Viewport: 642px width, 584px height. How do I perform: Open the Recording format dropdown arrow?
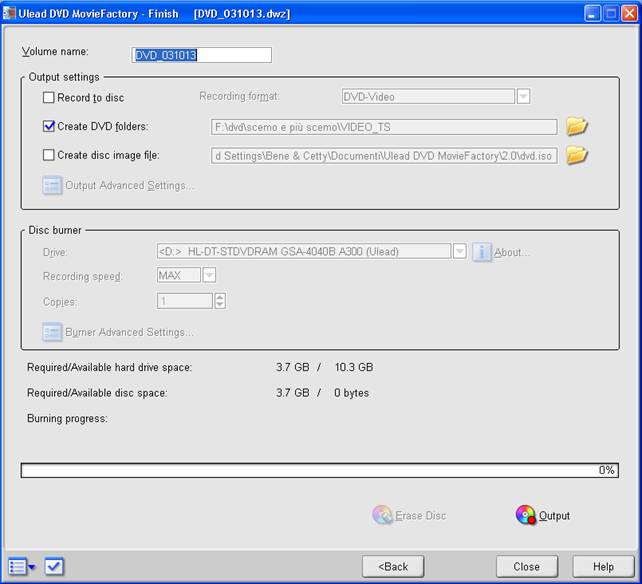(523, 97)
